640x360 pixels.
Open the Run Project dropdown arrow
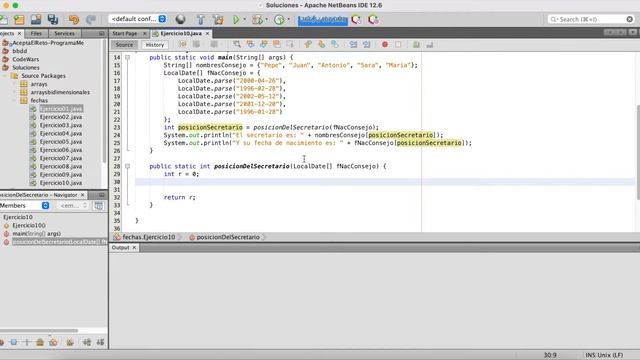245,19
